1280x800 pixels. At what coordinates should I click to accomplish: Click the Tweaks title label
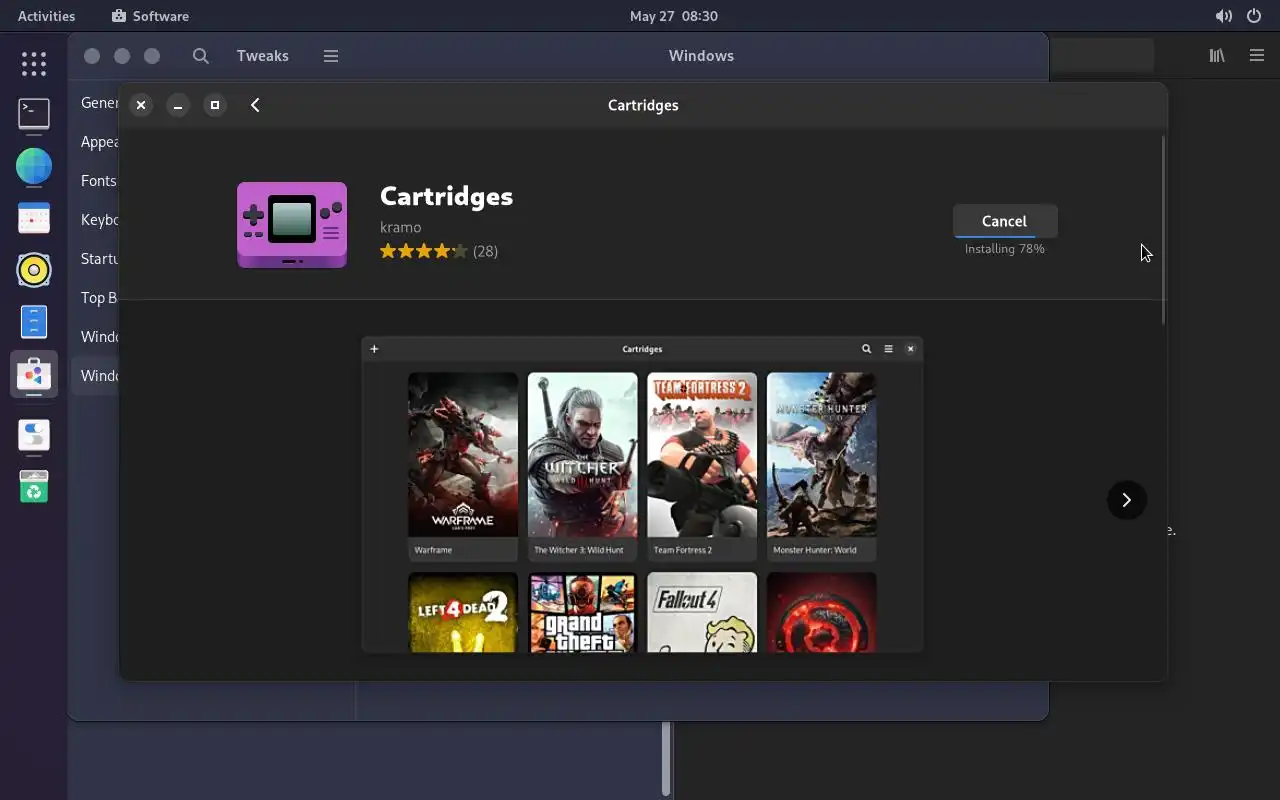(263, 56)
